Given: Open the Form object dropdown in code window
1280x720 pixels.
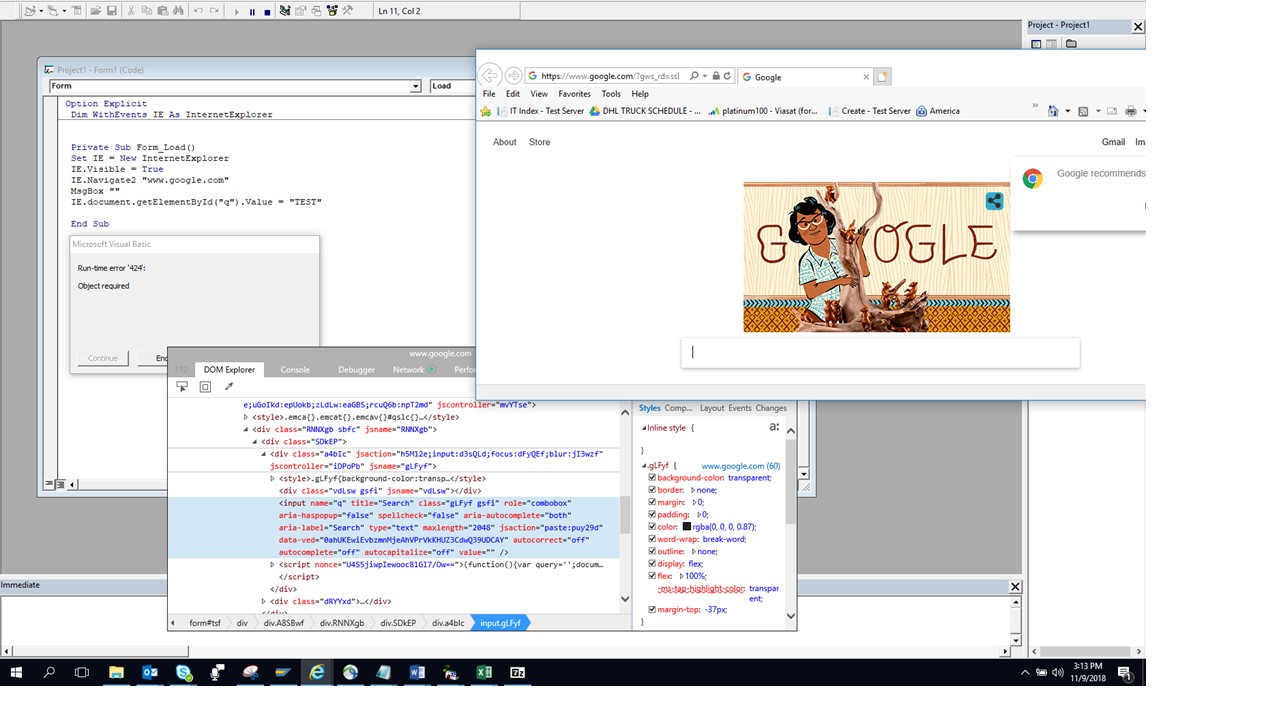Looking at the screenshot, I should point(416,87).
